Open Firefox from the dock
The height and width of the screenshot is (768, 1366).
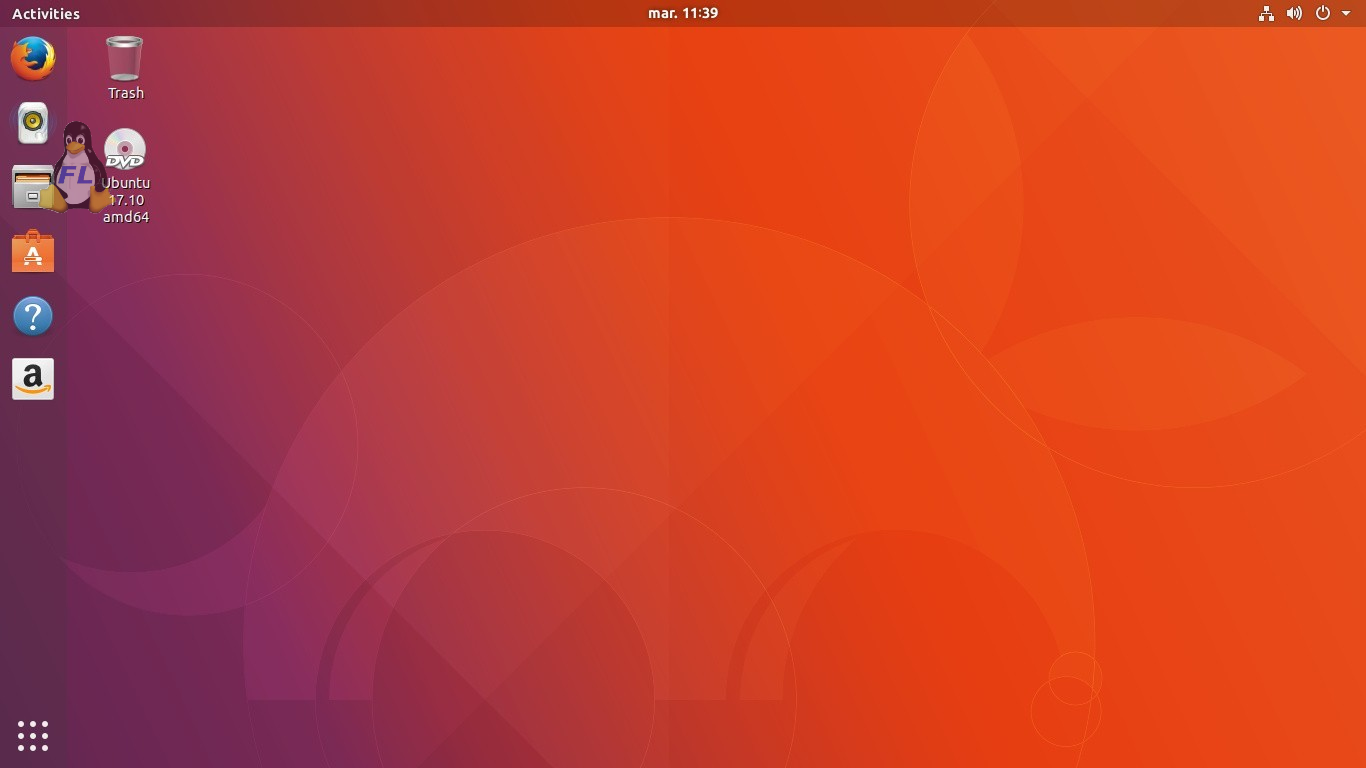[32, 58]
